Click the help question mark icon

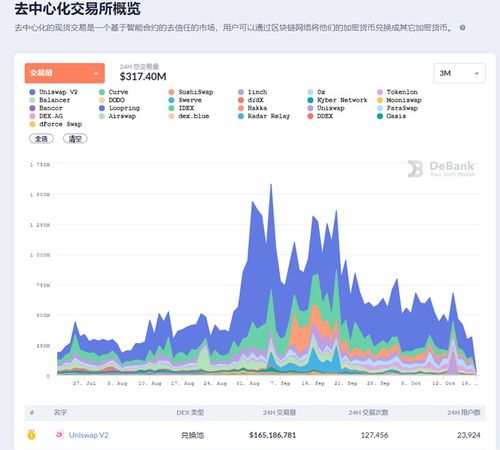pyautogui.click(x=462, y=28)
